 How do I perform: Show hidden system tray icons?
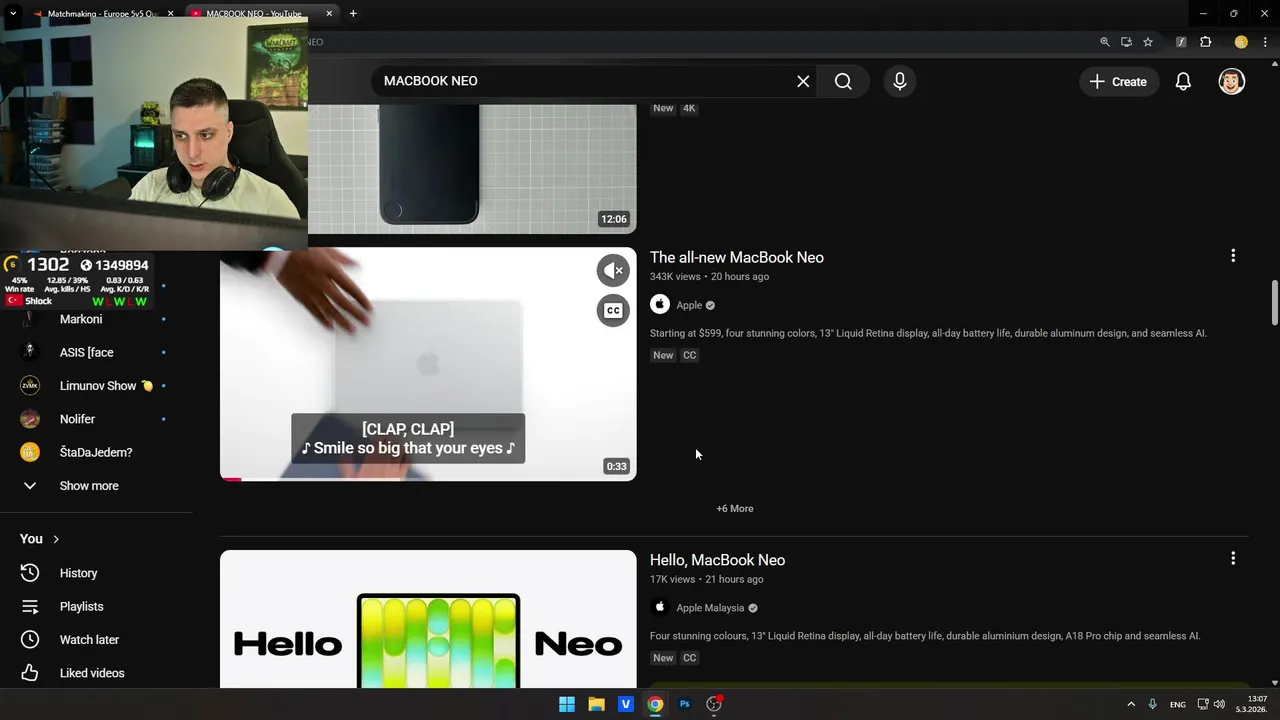coord(1131,704)
